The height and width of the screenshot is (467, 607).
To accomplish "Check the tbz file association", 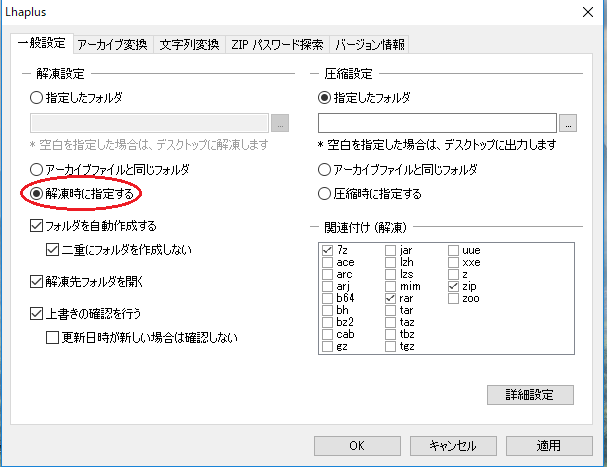I will [x=390, y=334].
